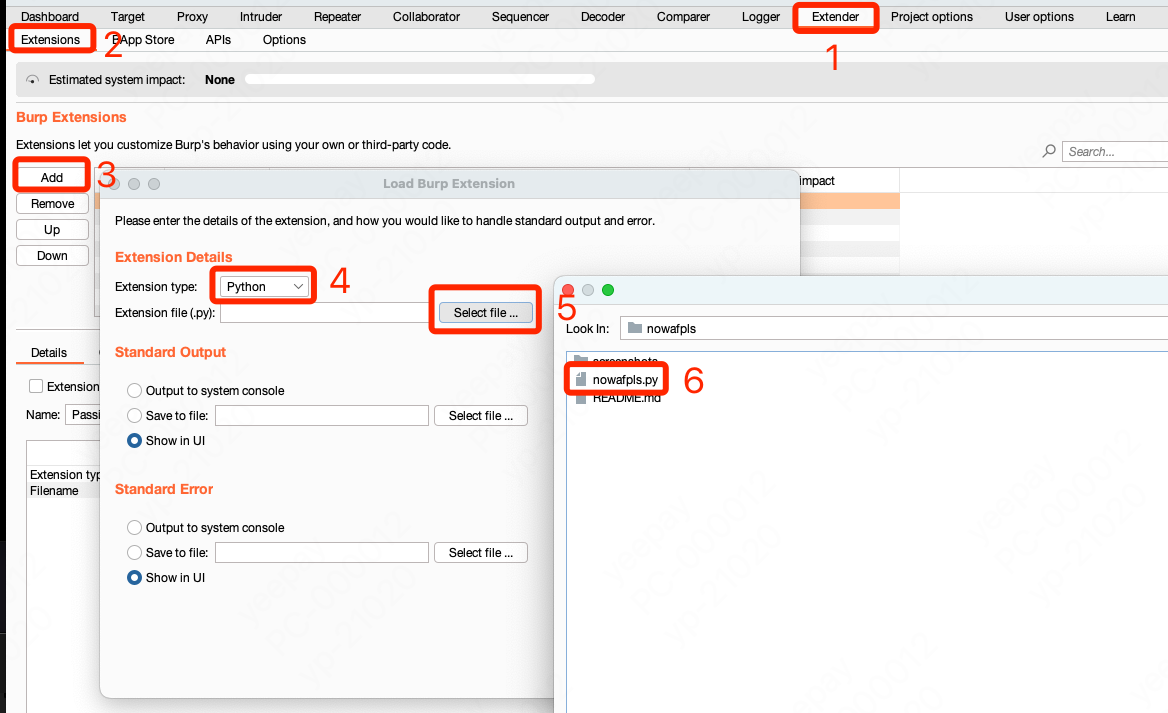Switch to the BApp Store tab
Image resolution: width=1168 pixels, height=713 pixels.
point(146,40)
